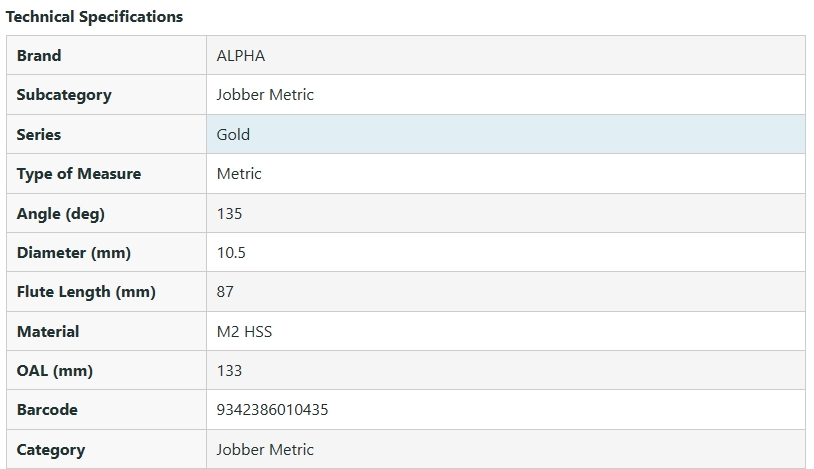Click the Brand row label

[39, 56]
